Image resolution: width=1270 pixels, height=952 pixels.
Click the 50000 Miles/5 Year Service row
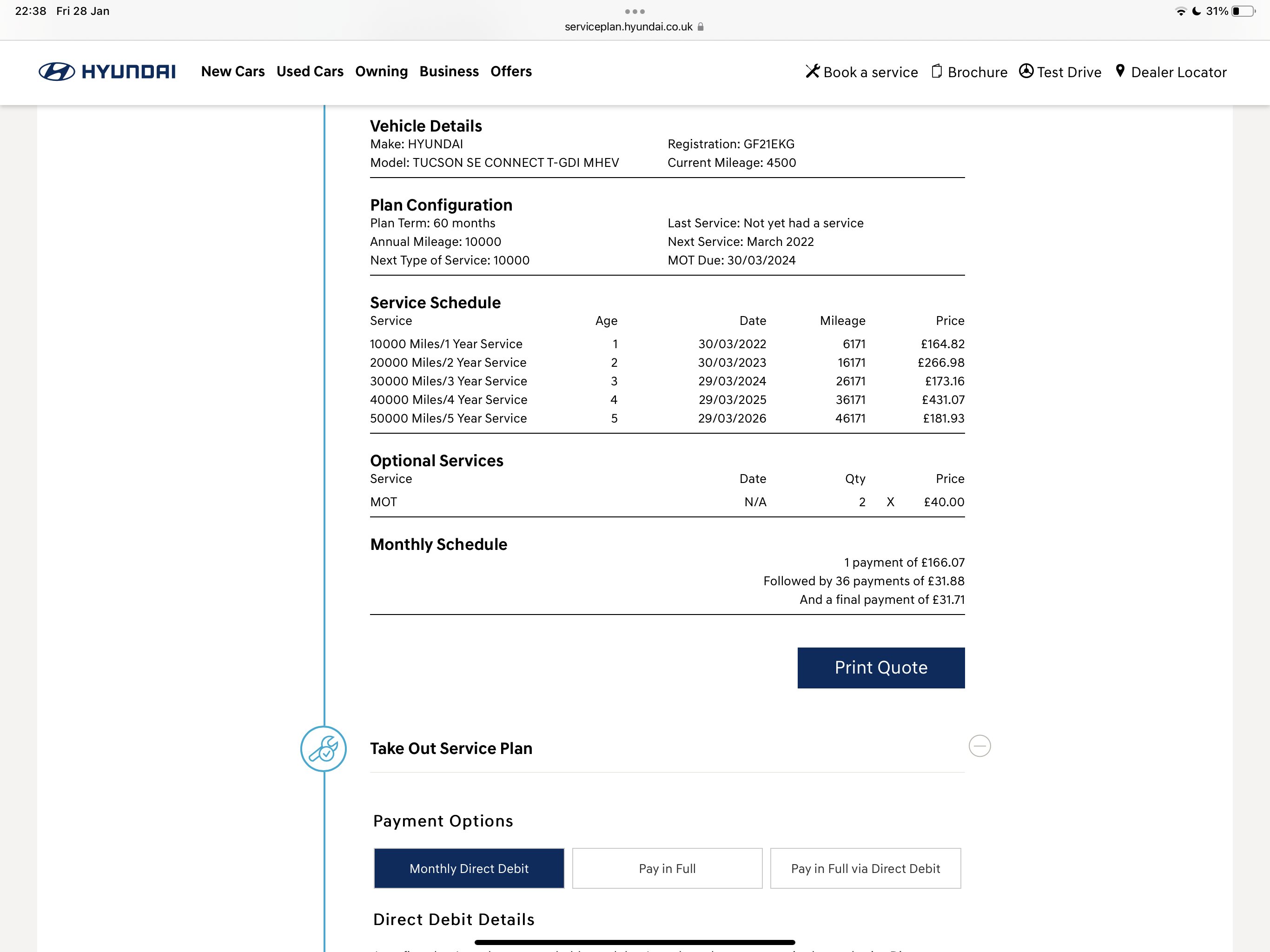click(x=667, y=418)
